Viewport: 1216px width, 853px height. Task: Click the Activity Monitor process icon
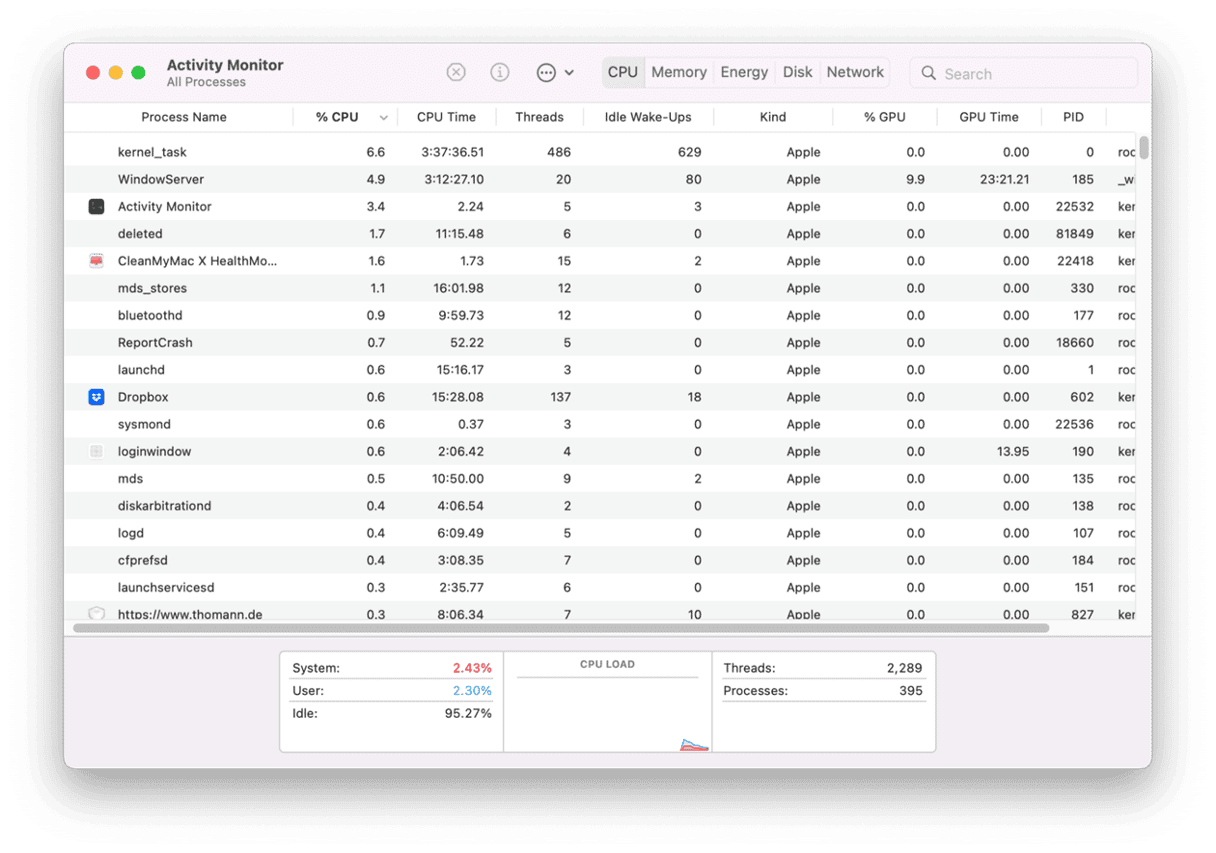pos(96,207)
